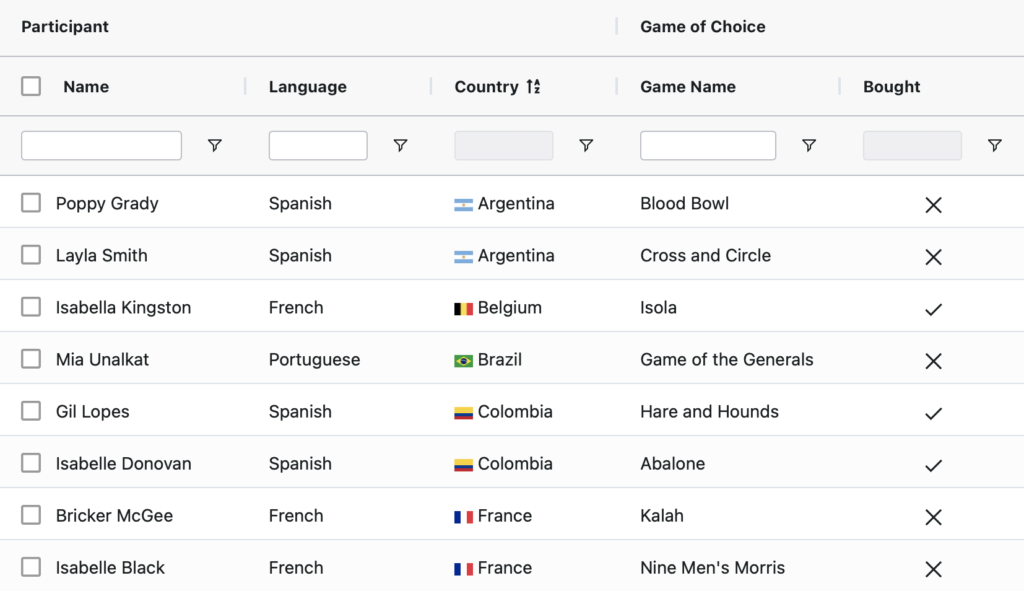Open the Game Name filter icon

tap(809, 146)
